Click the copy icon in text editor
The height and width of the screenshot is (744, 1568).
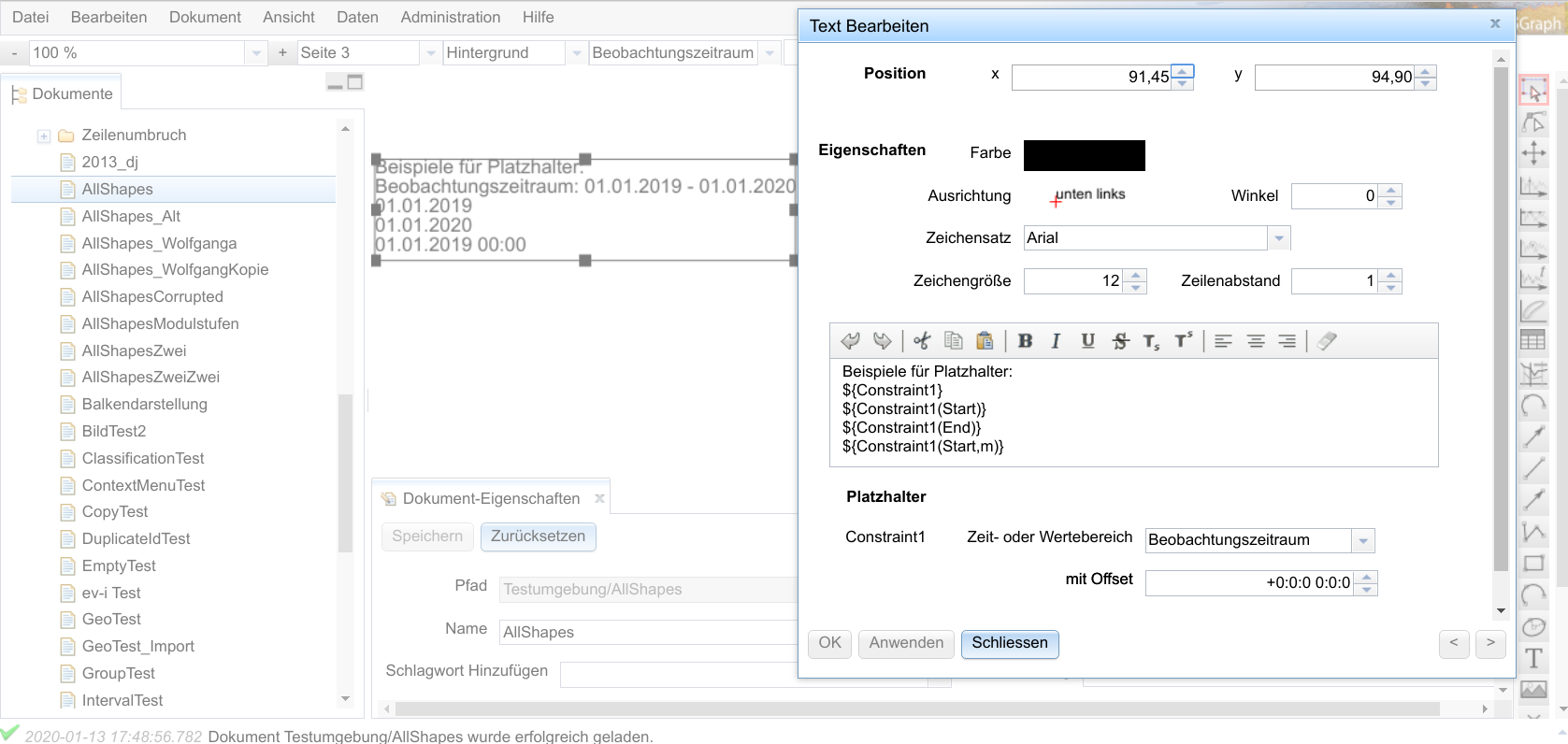[x=954, y=341]
